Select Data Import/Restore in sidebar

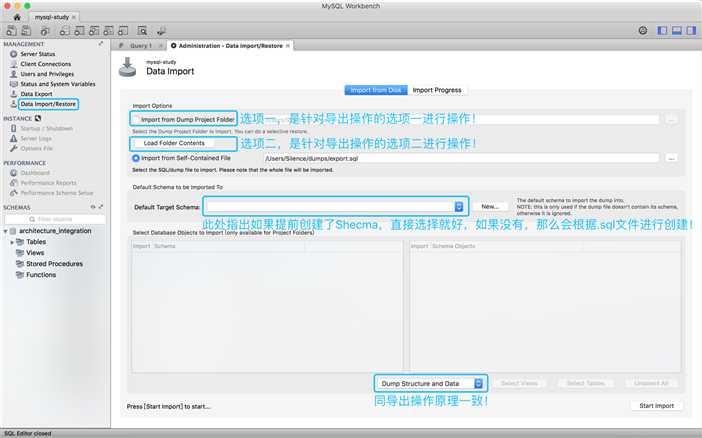point(48,104)
